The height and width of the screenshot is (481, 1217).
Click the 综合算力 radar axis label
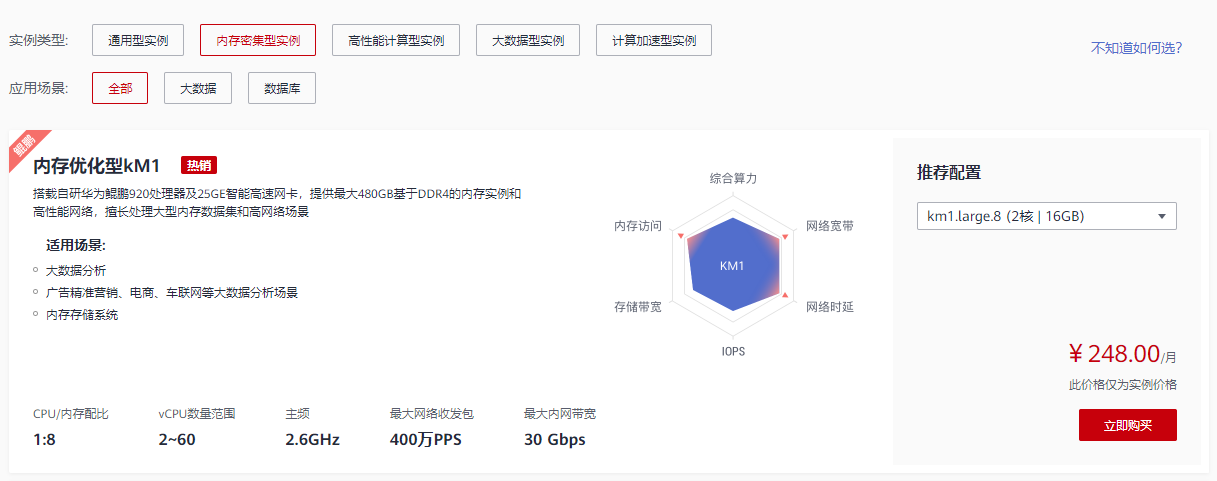tap(733, 178)
